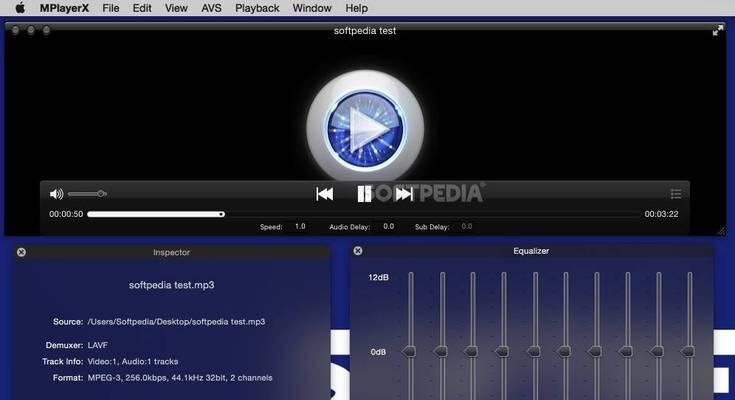Image resolution: width=735 pixels, height=400 pixels.
Task: Click the Inspector panel title
Action: click(x=172, y=252)
